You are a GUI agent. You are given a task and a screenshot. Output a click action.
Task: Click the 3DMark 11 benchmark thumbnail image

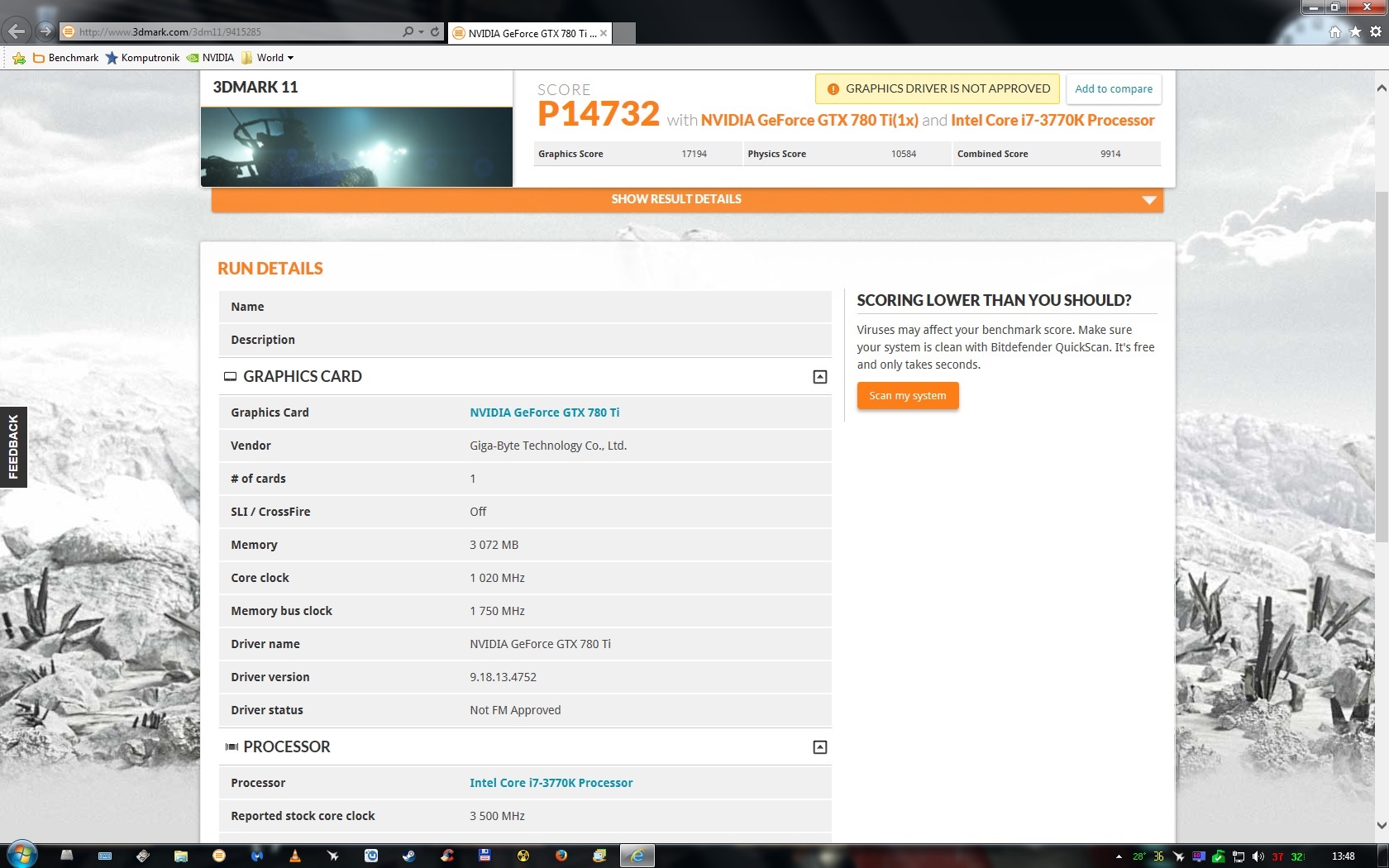pyautogui.click(x=356, y=146)
